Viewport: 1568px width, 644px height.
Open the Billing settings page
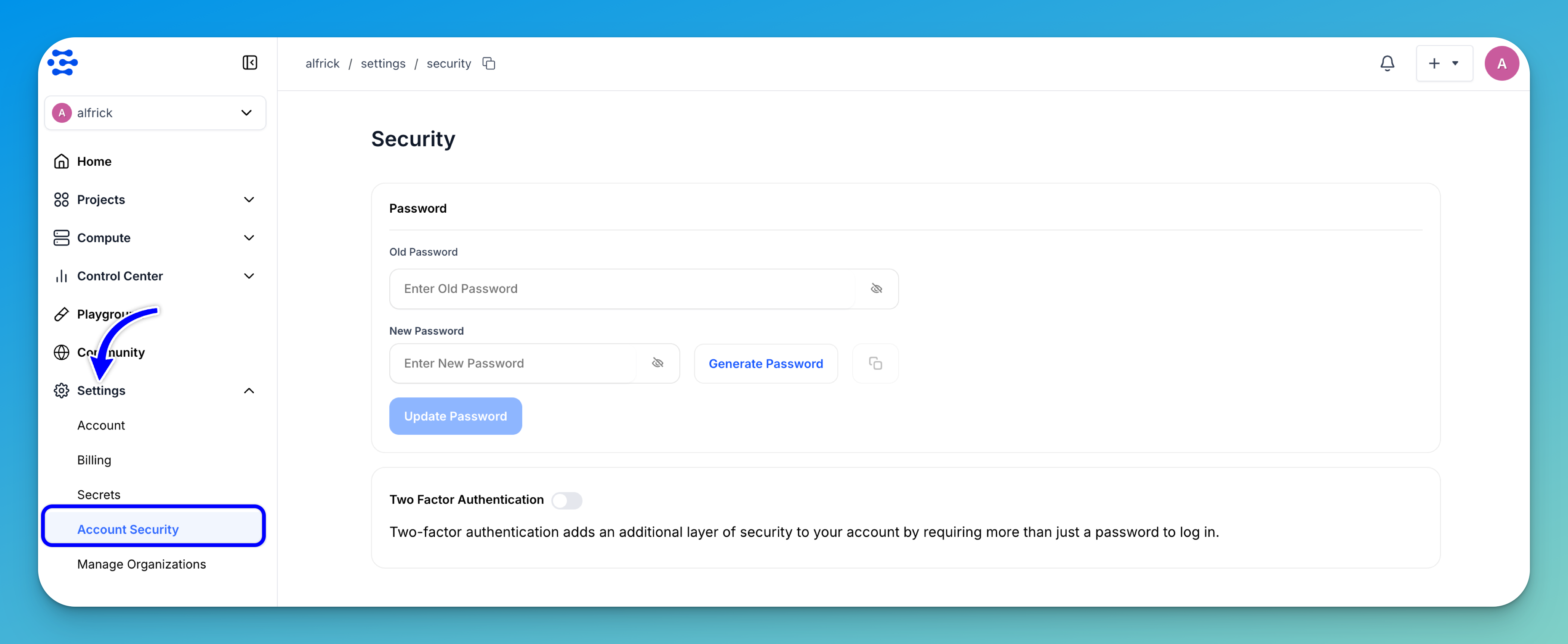point(94,460)
